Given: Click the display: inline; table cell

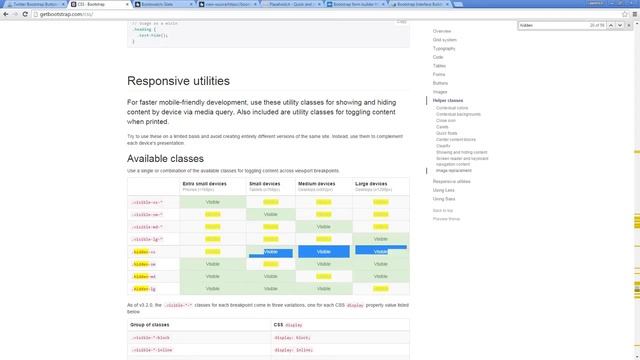Looking at the screenshot, I should coord(293,350).
